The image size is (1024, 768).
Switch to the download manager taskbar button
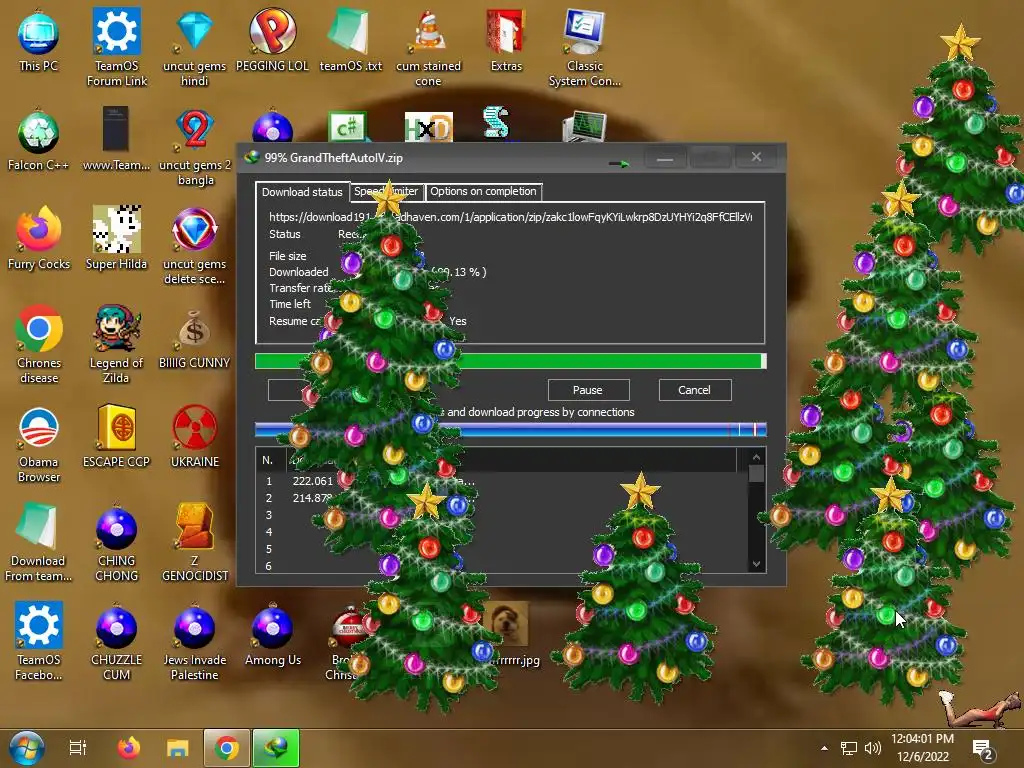[276, 748]
